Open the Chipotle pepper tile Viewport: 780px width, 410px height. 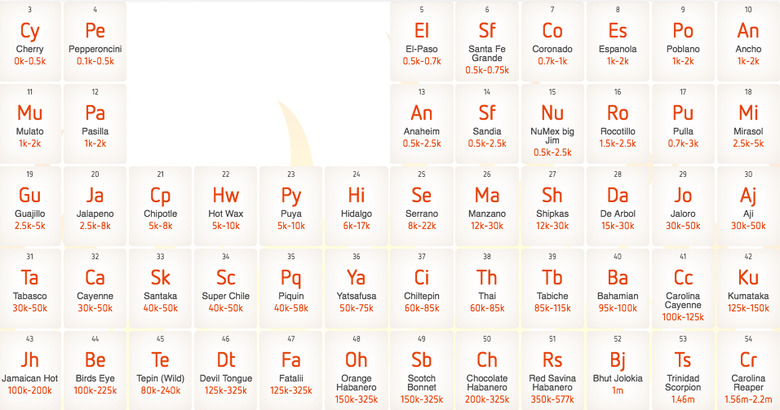point(160,202)
